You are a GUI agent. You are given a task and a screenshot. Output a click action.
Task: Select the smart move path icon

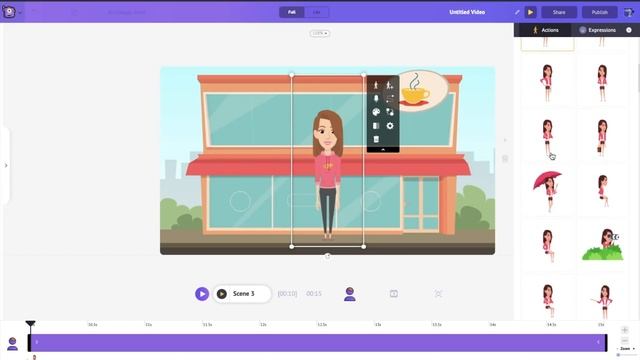(x=390, y=98)
